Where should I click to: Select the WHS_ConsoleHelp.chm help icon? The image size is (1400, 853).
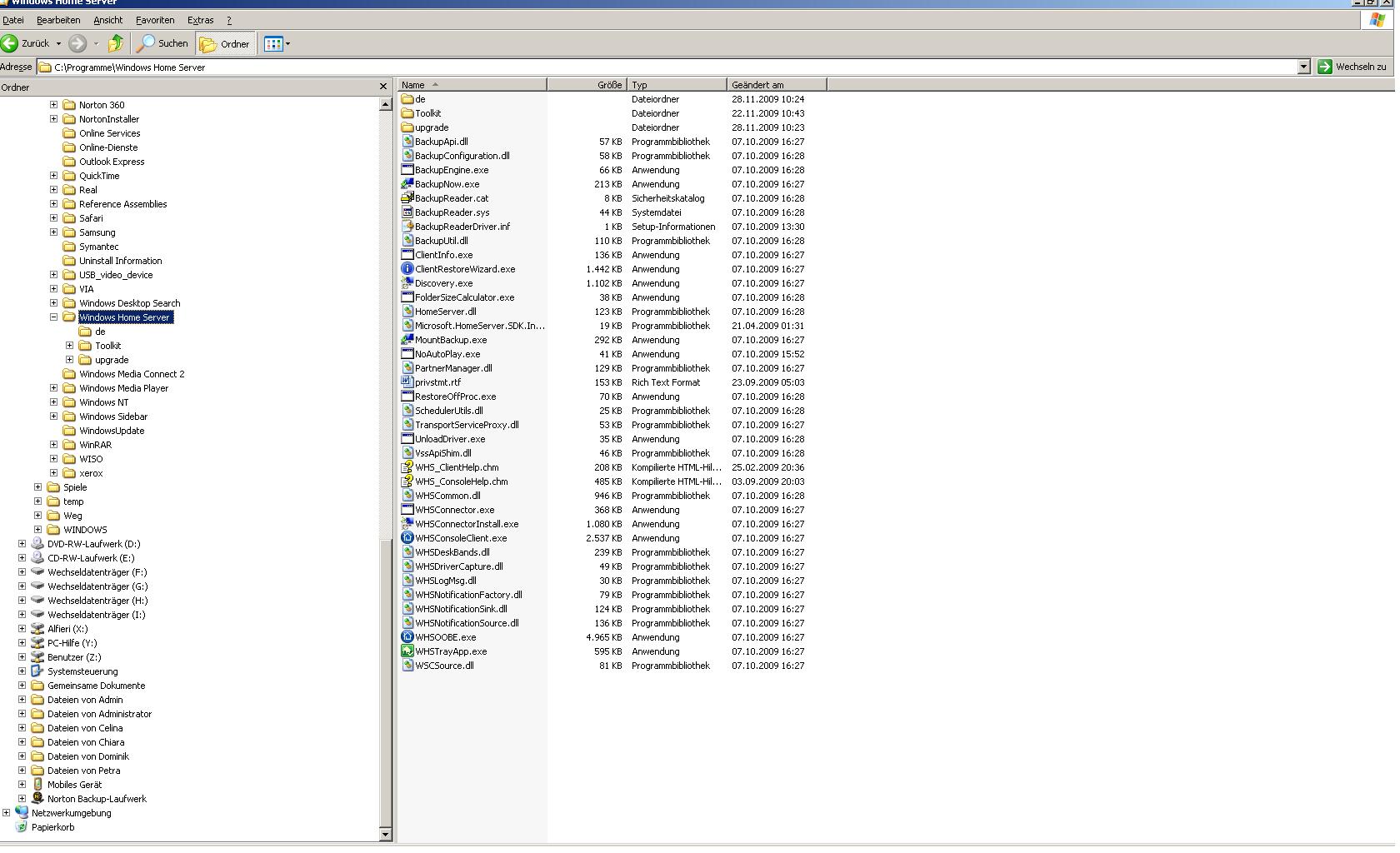coord(407,481)
